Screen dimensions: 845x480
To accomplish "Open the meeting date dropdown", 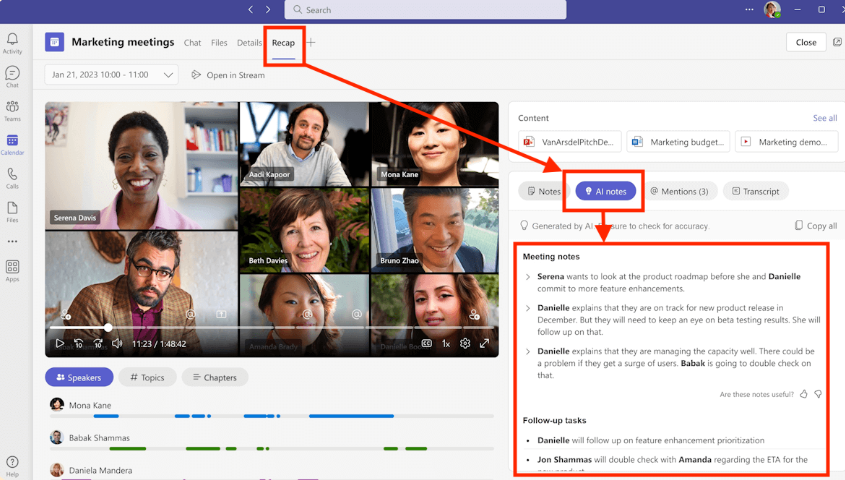I will tap(168, 75).
